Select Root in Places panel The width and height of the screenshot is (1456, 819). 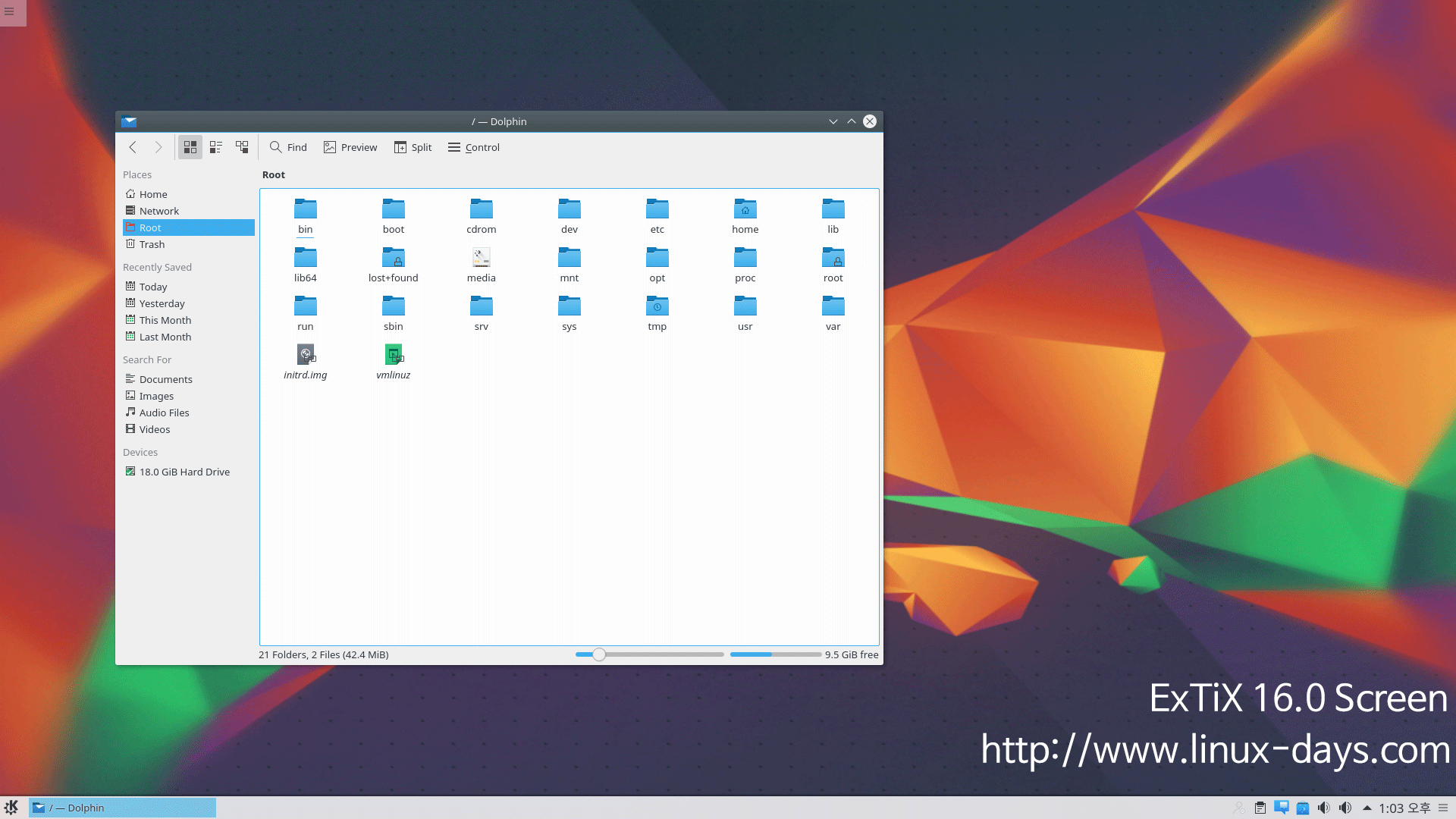click(188, 227)
